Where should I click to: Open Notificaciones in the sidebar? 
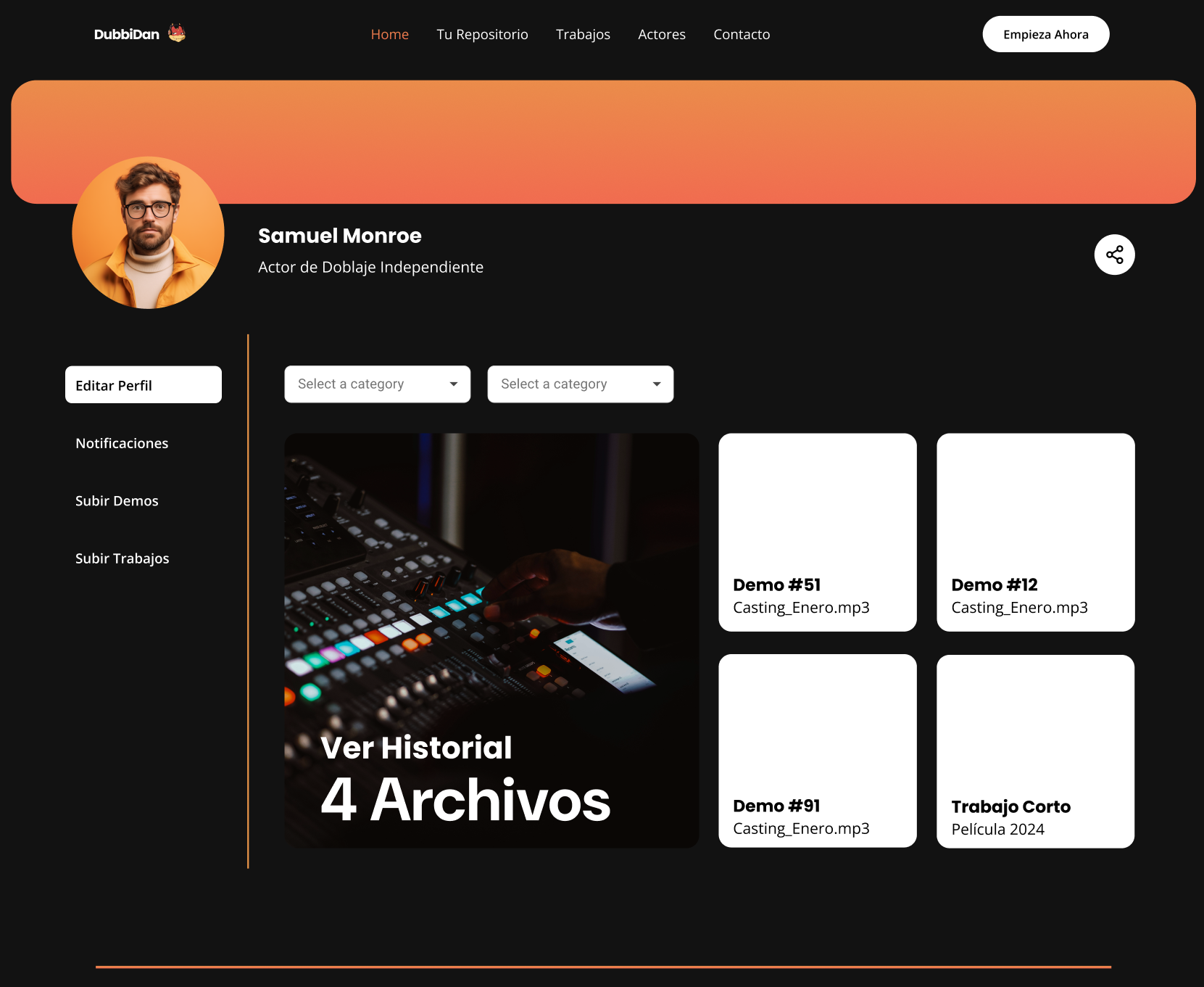coord(122,443)
